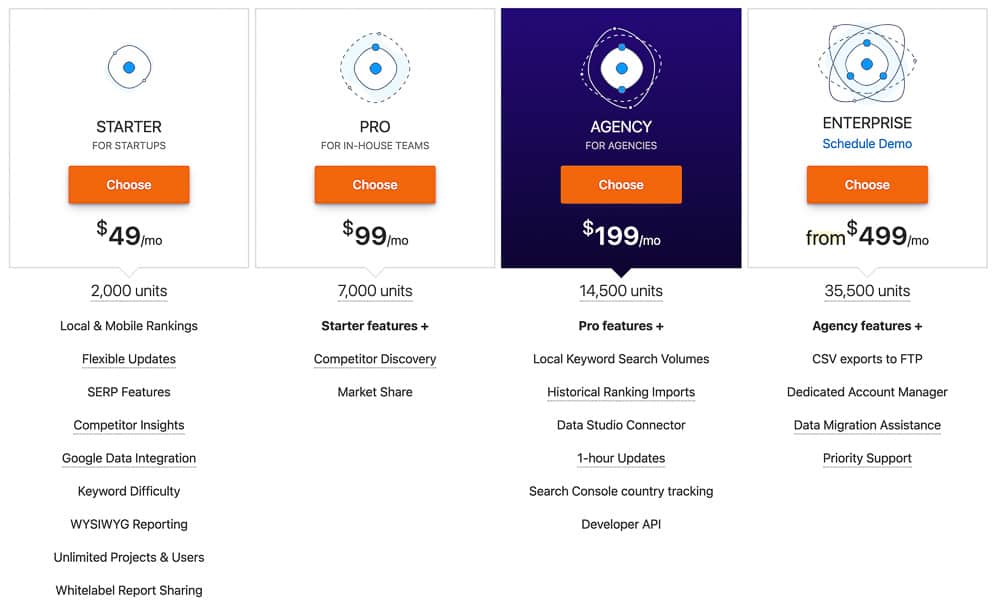This screenshot has width=1000, height=600.
Task: Open the Competitor Discovery link under Pro
Action: (374, 358)
